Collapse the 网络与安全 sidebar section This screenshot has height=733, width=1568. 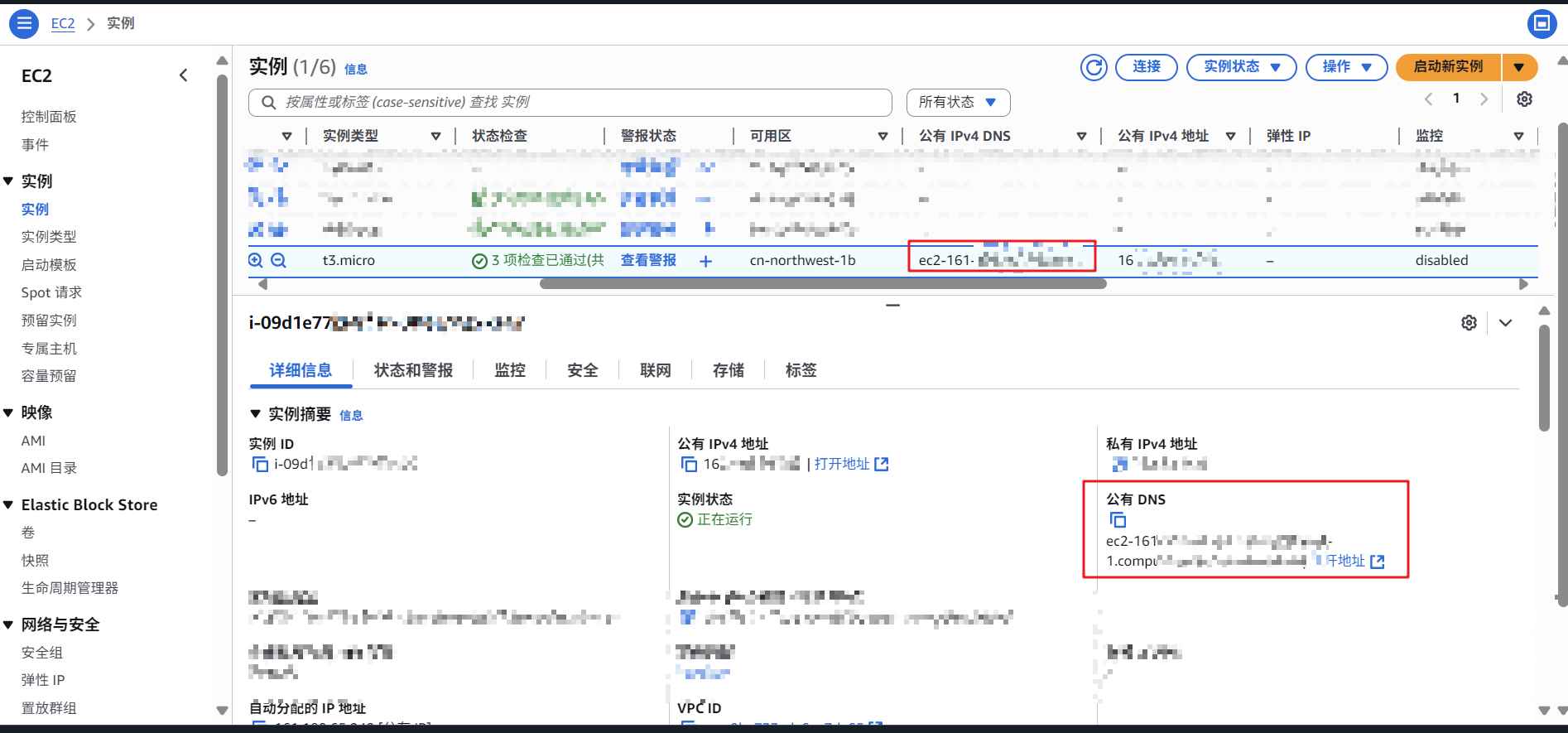[x=8, y=624]
